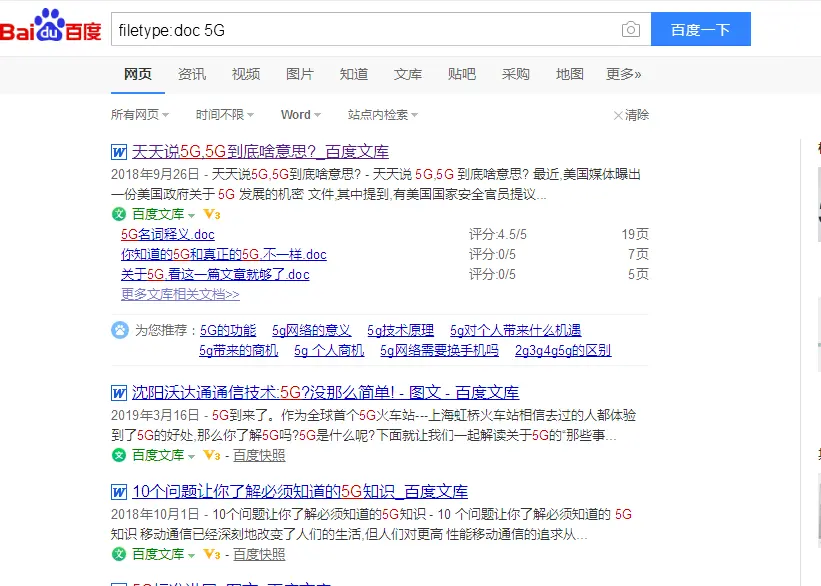Open the 所有网页 filter dropdown
821x586 pixels.
(x=139, y=115)
